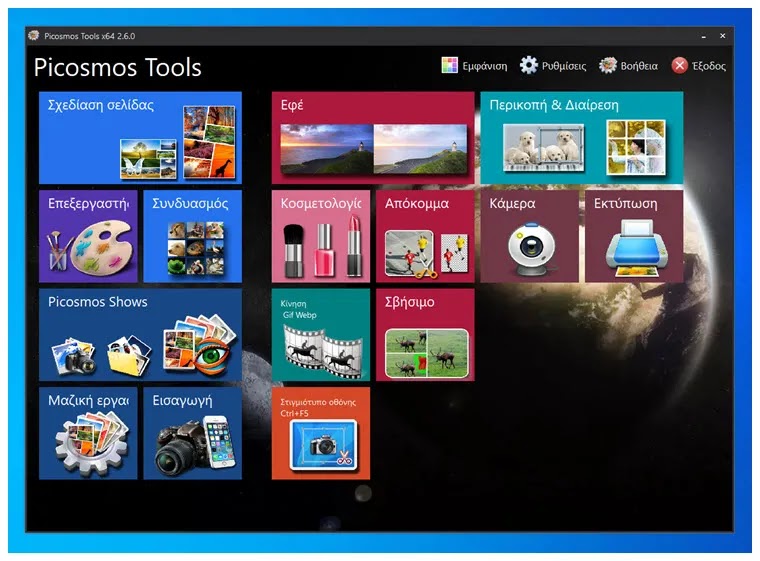Click the colorful Εμφάνιση squares icon
The width and height of the screenshot is (760, 561).
pyautogui.click(x=449, y=65)
